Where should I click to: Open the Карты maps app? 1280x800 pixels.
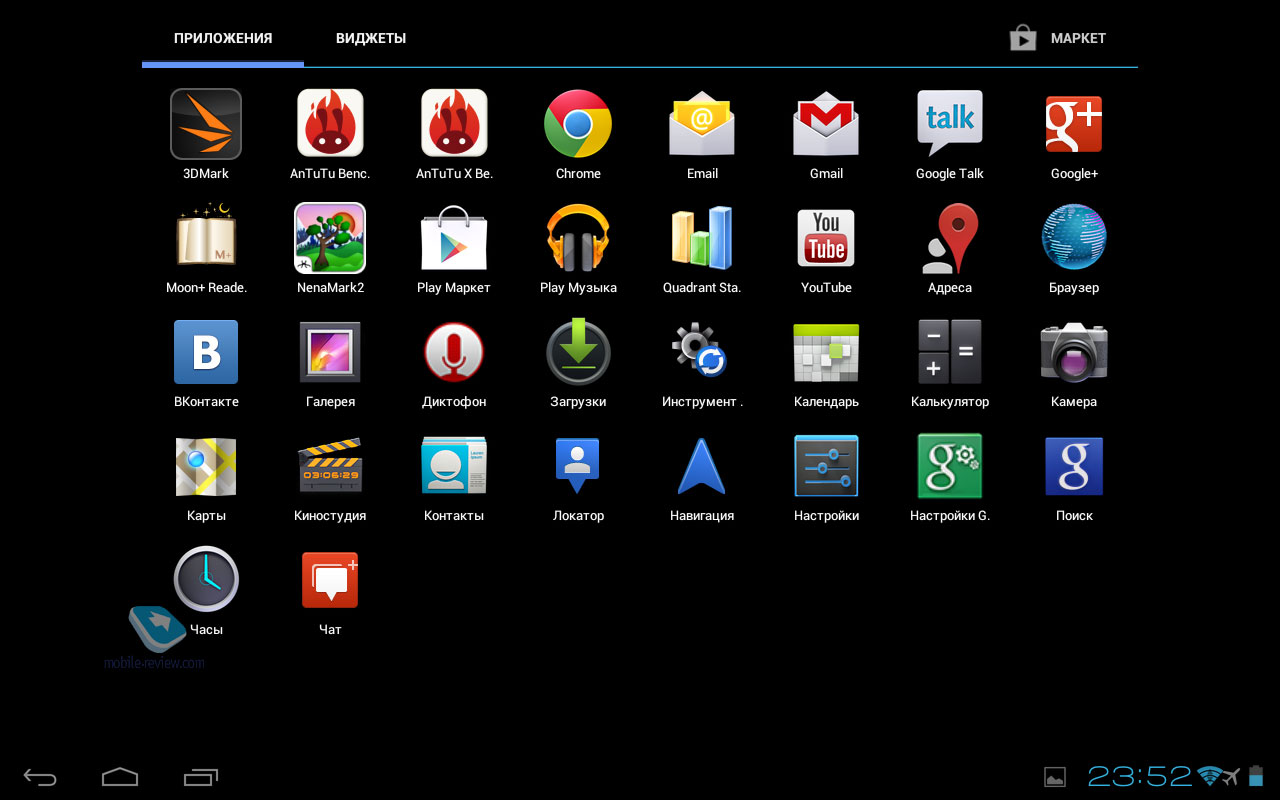pyautogui.click(x=206, y=466)
